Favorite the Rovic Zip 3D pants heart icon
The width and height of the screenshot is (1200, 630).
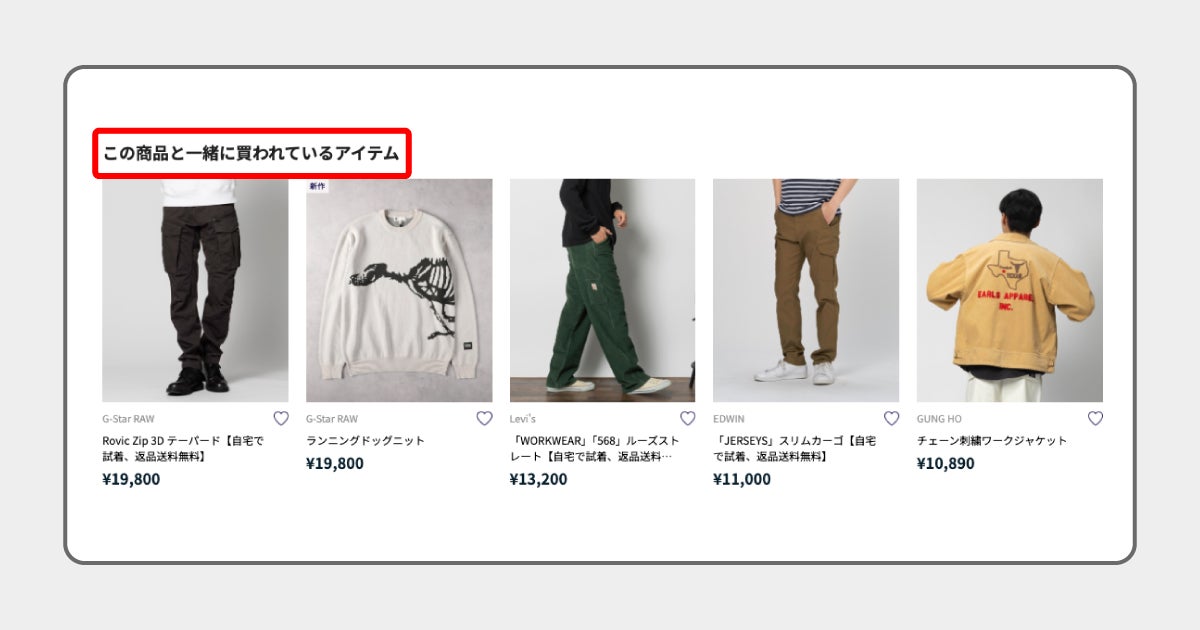click(x=281, y=419)
